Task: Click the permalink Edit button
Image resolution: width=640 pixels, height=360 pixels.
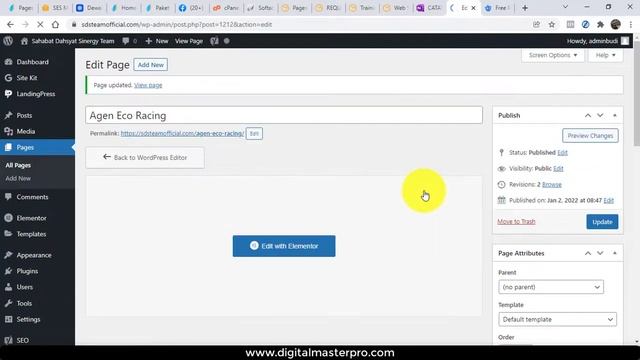Action: pos(254,133)
